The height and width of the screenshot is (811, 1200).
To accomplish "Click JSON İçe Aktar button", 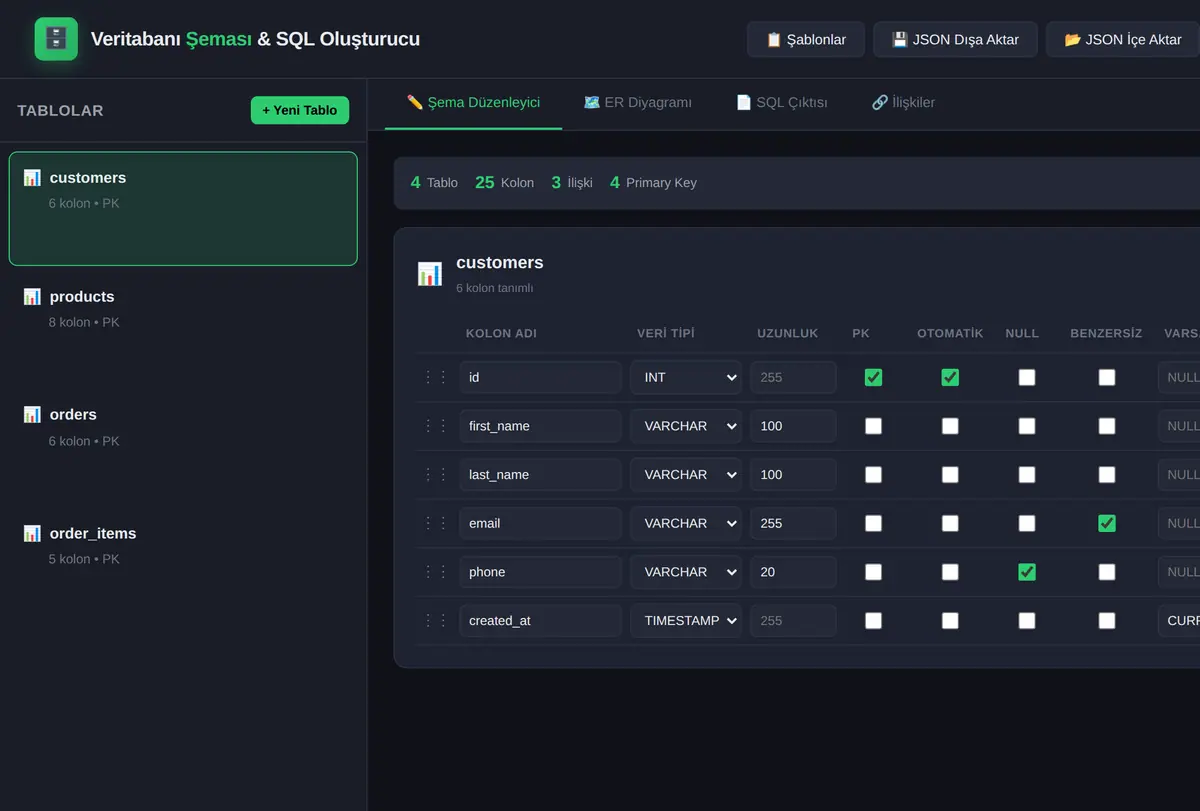I will pyautogui.click(x=1123, y=40).
